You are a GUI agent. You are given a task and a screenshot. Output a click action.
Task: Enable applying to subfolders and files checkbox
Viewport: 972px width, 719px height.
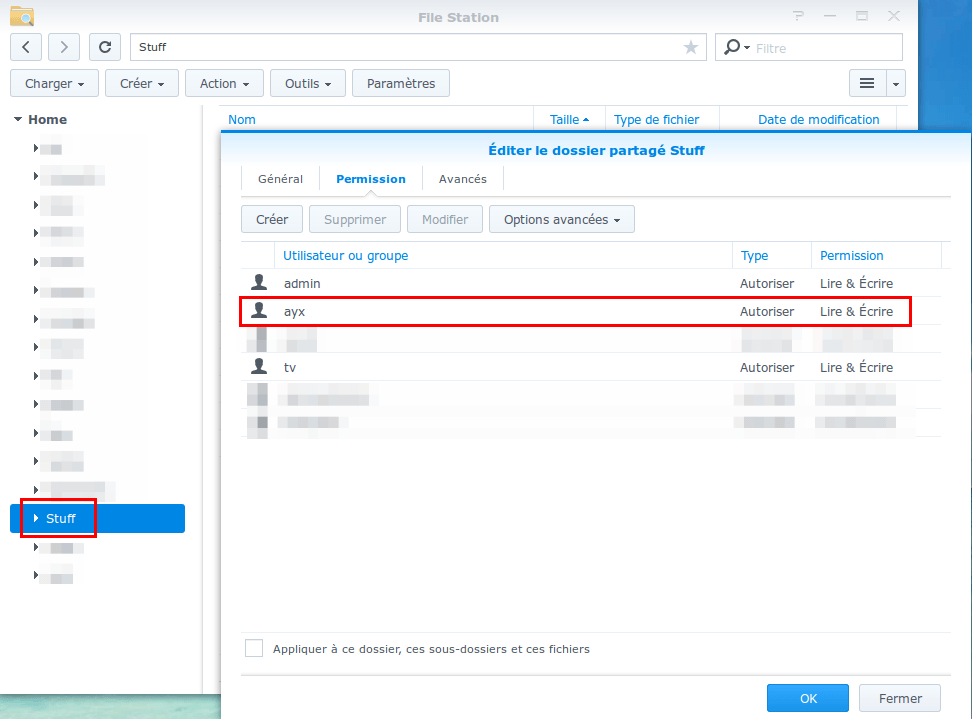[254, 648]
